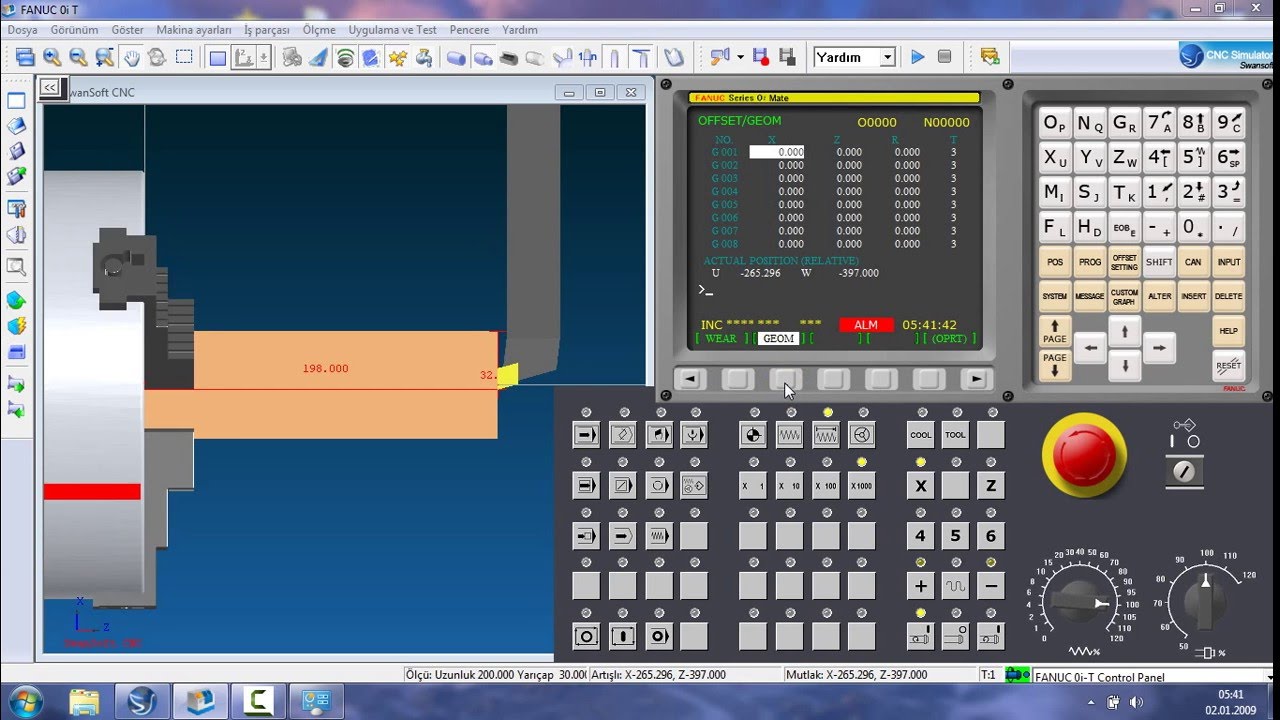Open the Görünüm menu
Viewport: 1280px width, 720px height.
pyautogui.click(x=75, y=30)
